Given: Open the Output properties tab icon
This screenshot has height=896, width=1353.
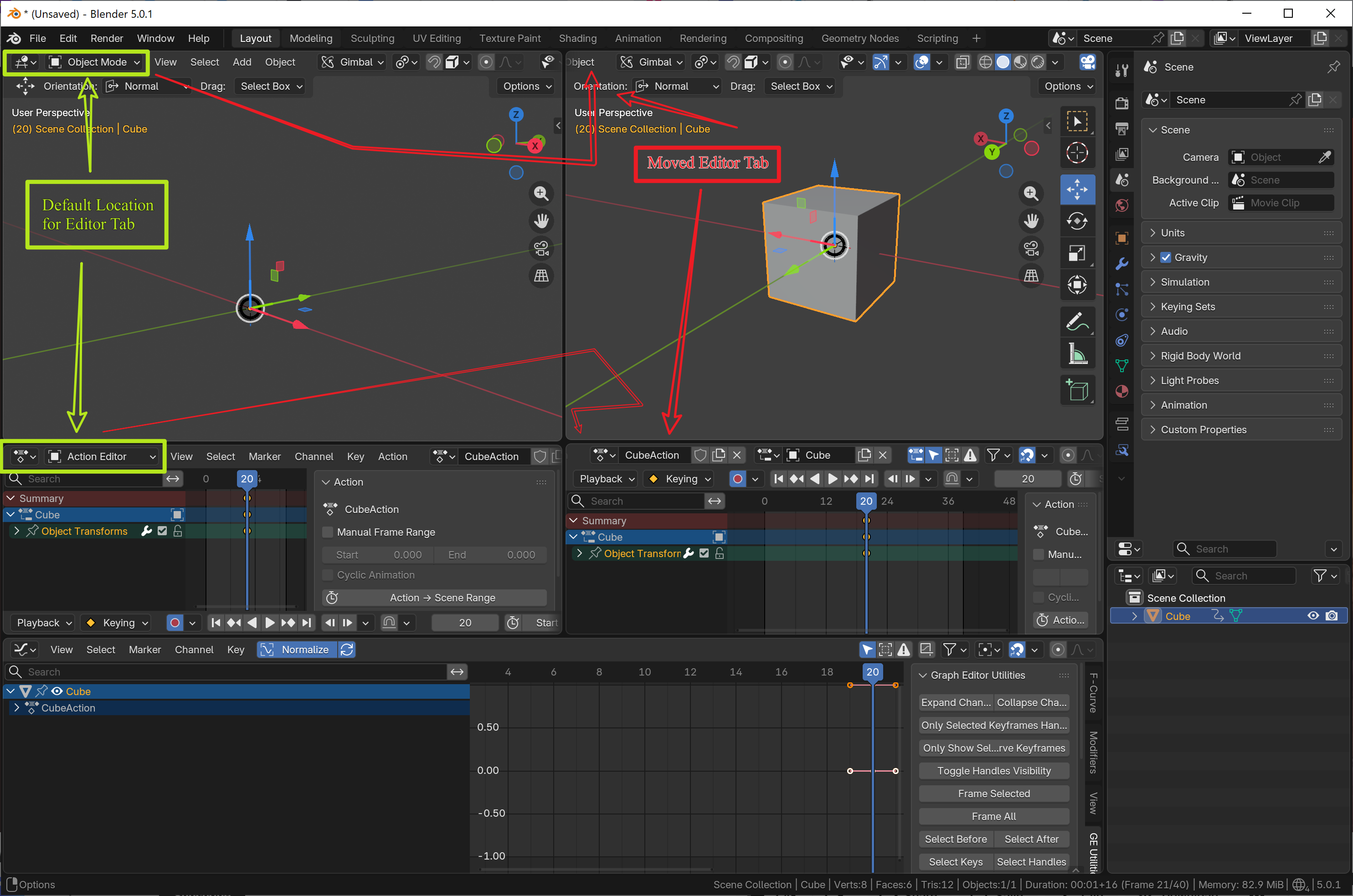Looking at the screenshot, I should tap(1121, 128).
